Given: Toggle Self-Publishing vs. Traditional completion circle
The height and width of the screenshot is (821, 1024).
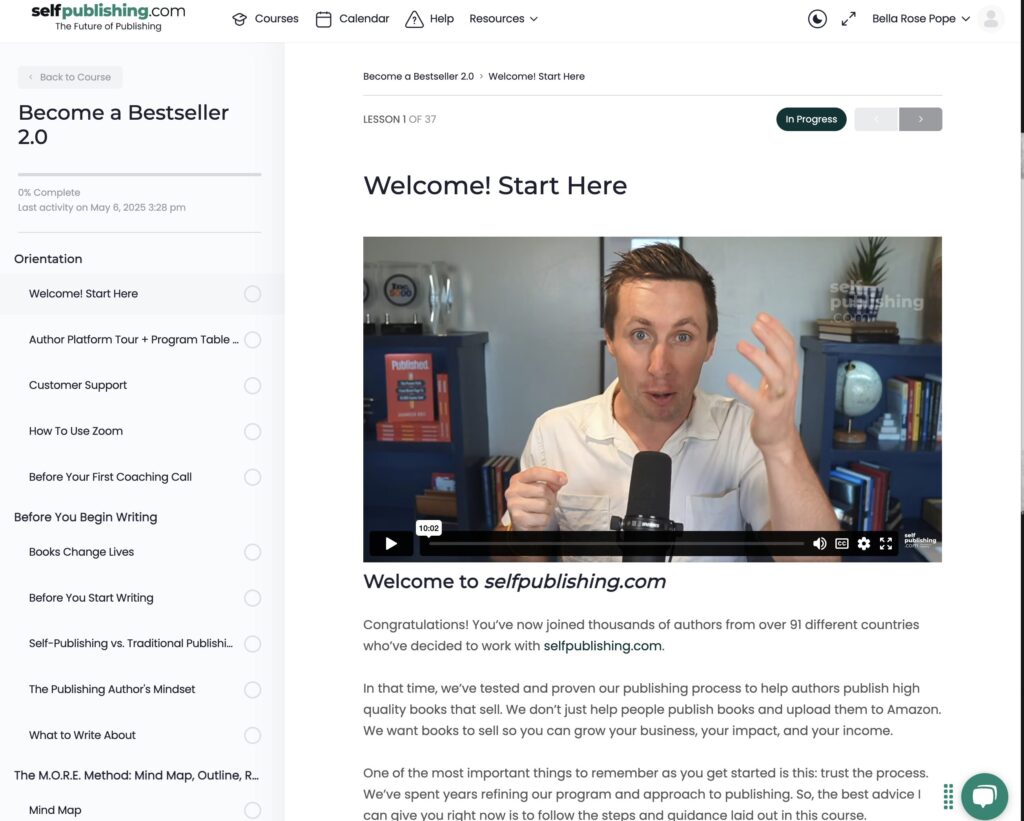Looking at the screenshot, I should pyautogui.click(x=253, y=643).
